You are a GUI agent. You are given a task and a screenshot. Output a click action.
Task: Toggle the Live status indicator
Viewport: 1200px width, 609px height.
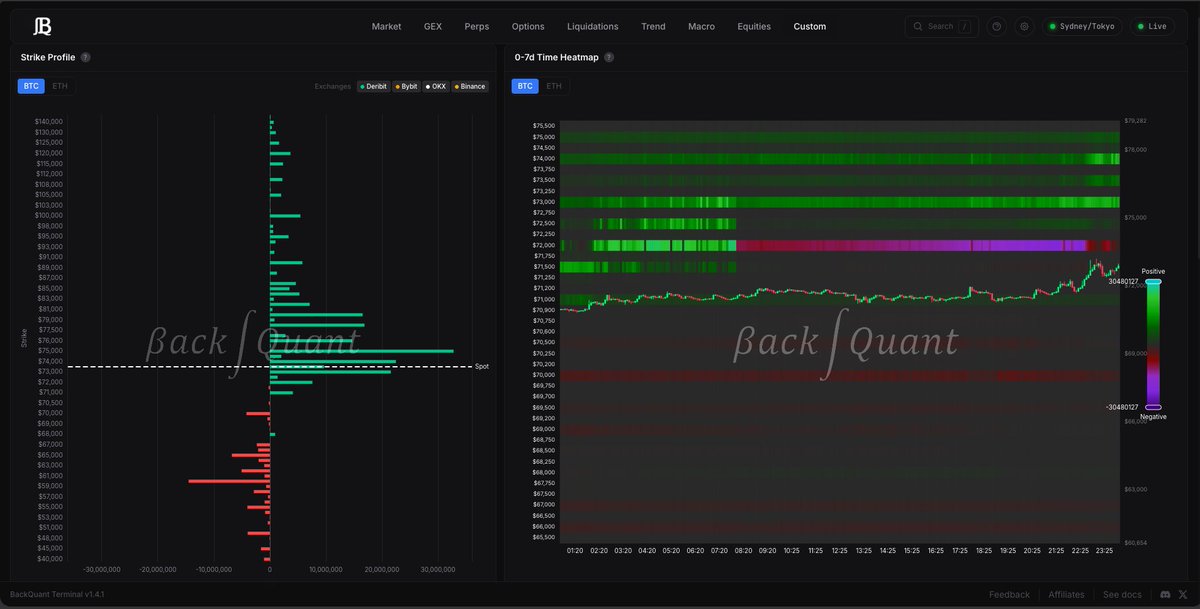1152,26
